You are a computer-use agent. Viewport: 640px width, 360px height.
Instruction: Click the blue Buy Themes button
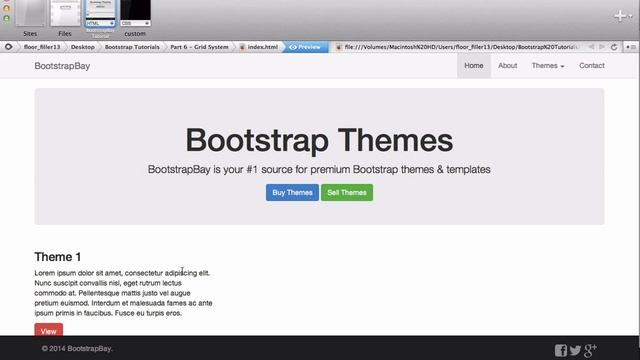(292, 193)
